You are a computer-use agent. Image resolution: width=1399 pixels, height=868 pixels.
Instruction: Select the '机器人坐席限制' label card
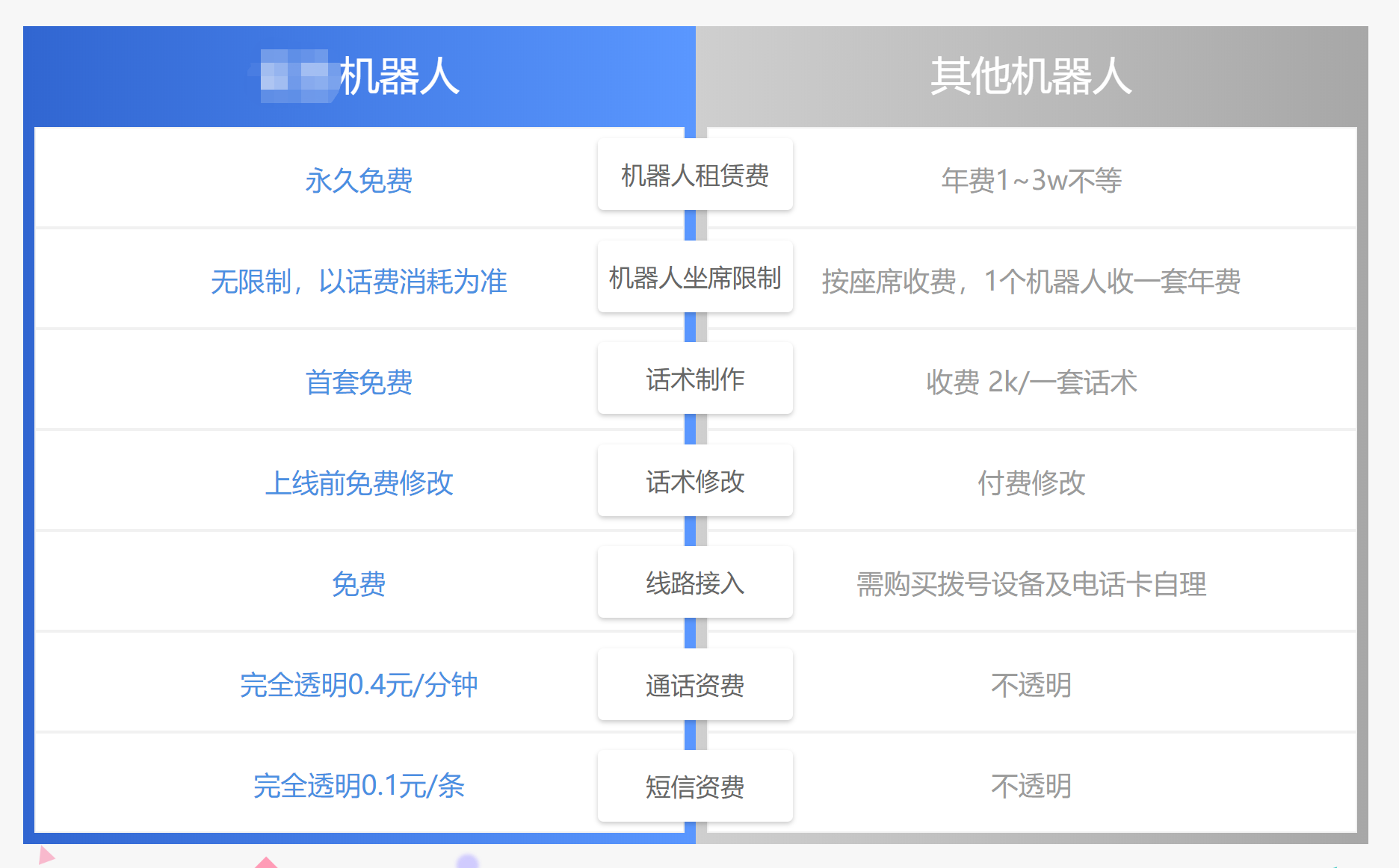[695, 276]
